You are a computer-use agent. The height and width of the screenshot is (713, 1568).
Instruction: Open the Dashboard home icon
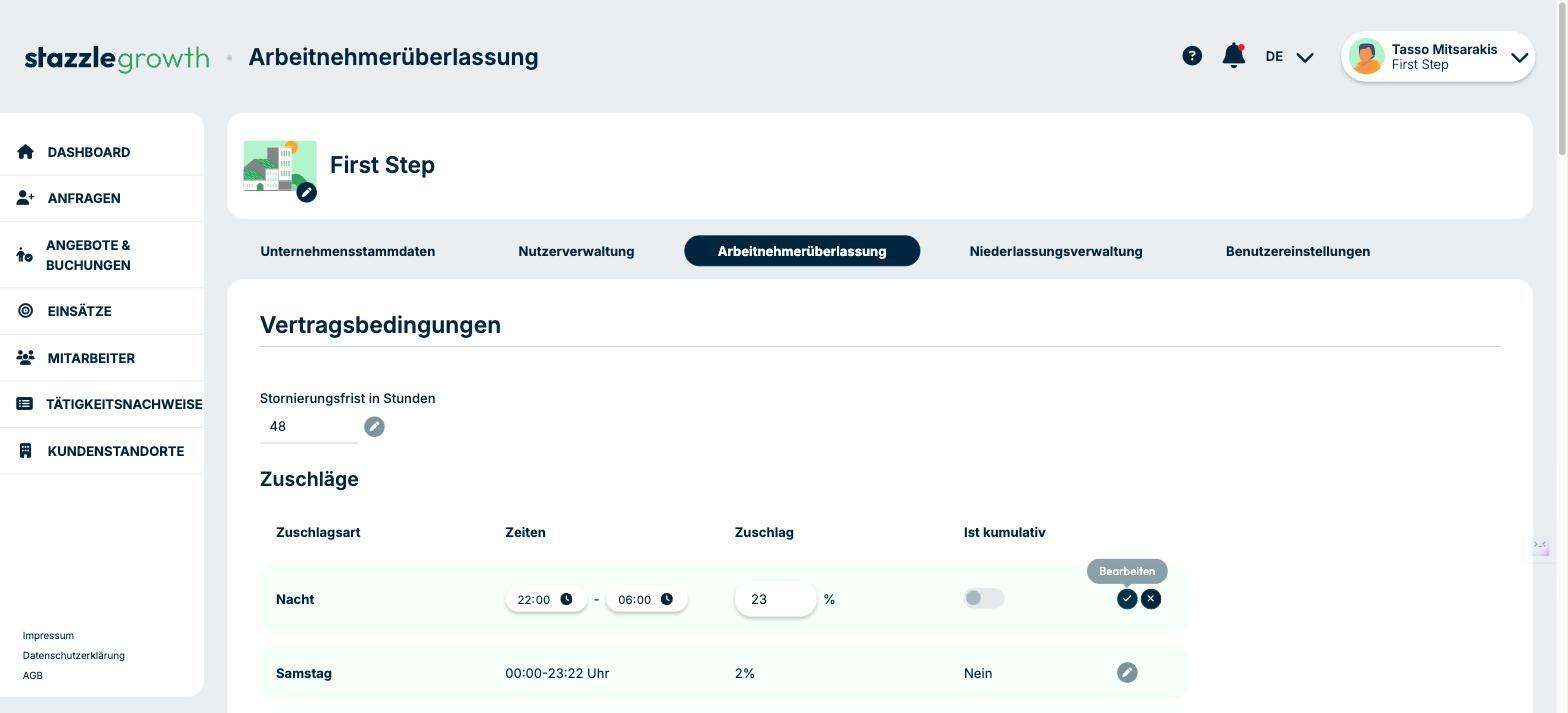click(26, 152)
